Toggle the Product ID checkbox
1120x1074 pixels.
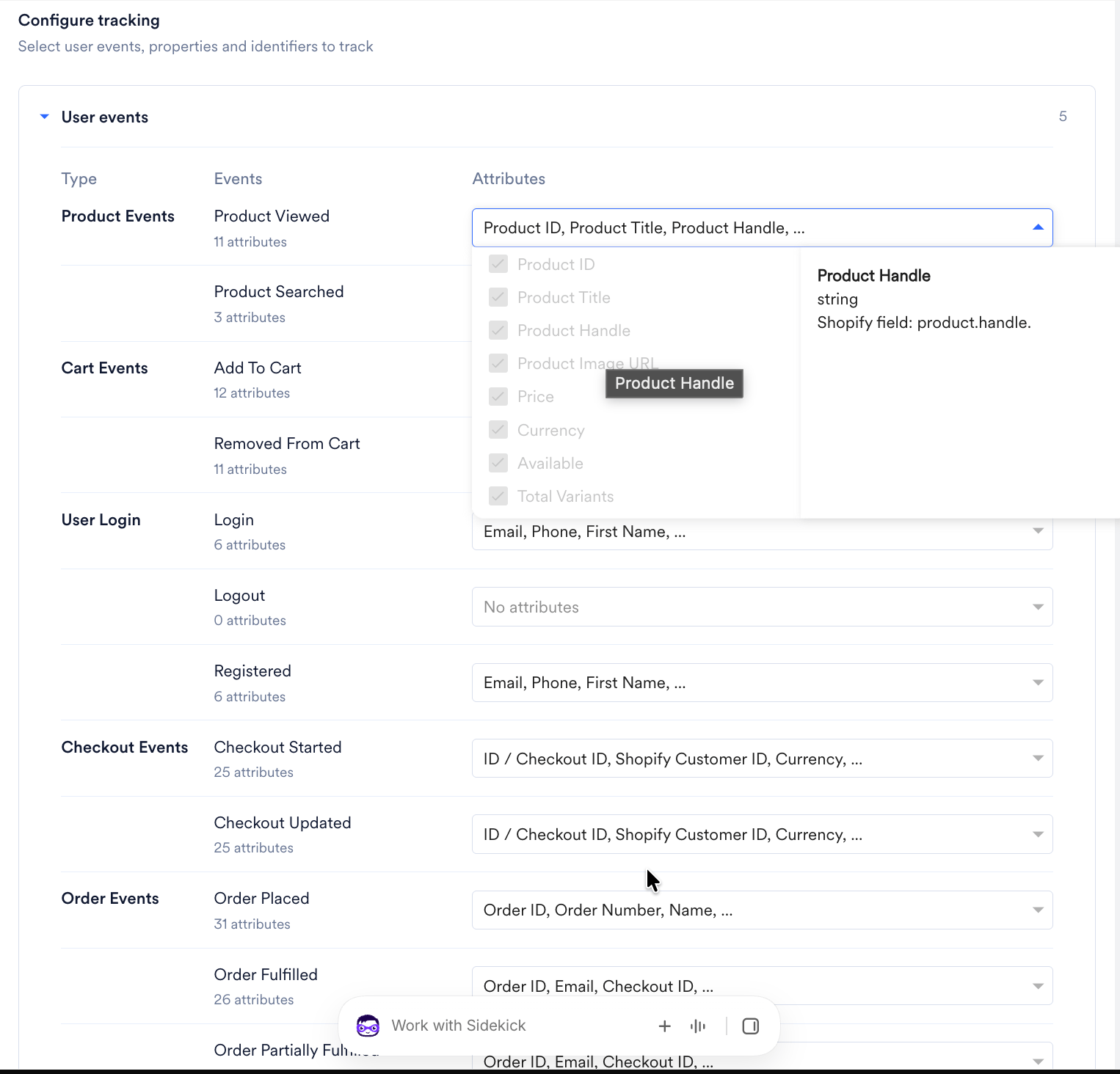[x=498, y=264]
